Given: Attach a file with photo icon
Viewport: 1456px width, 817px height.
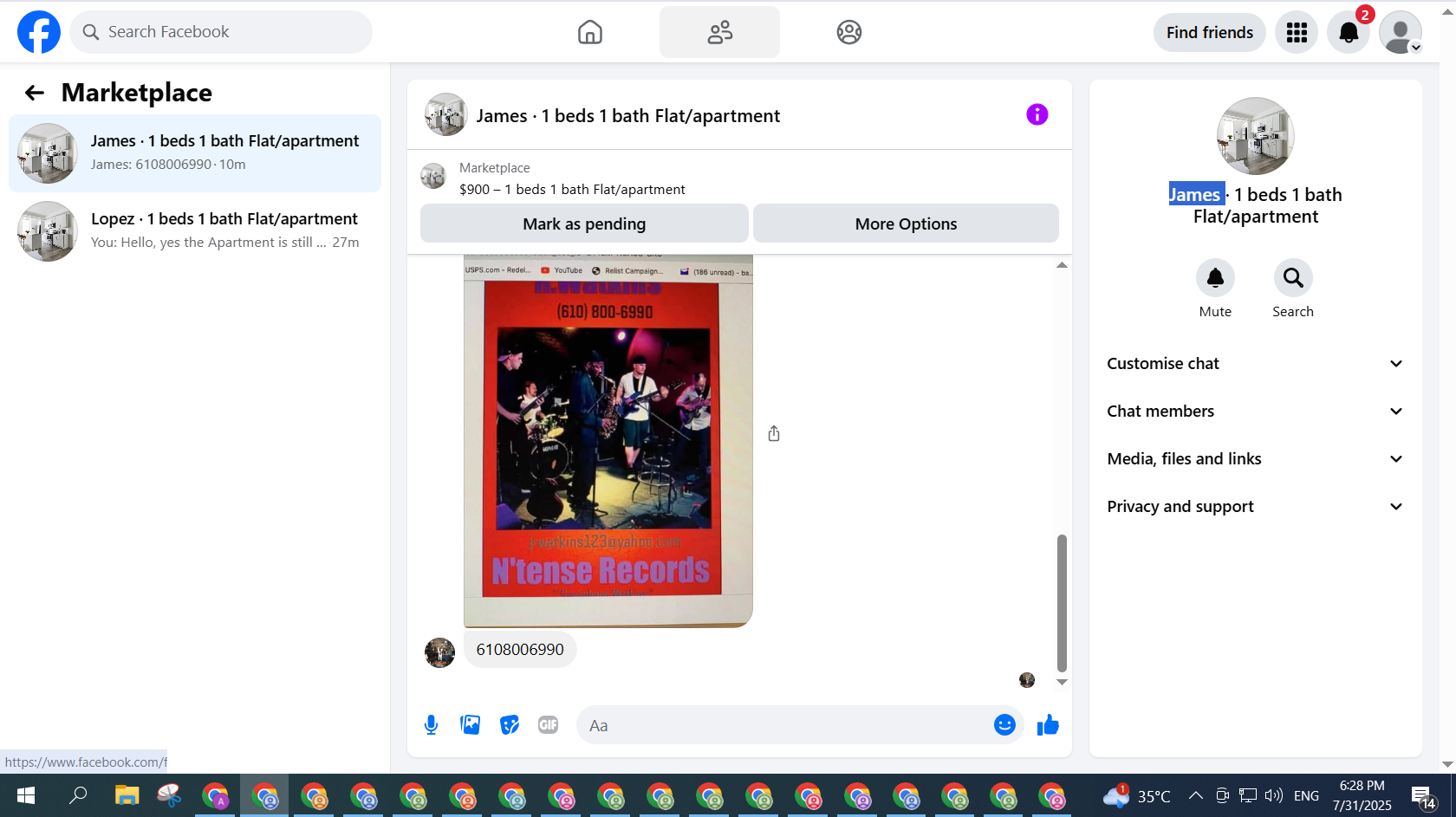Looking at the screenshot, I should coord(471,725).
